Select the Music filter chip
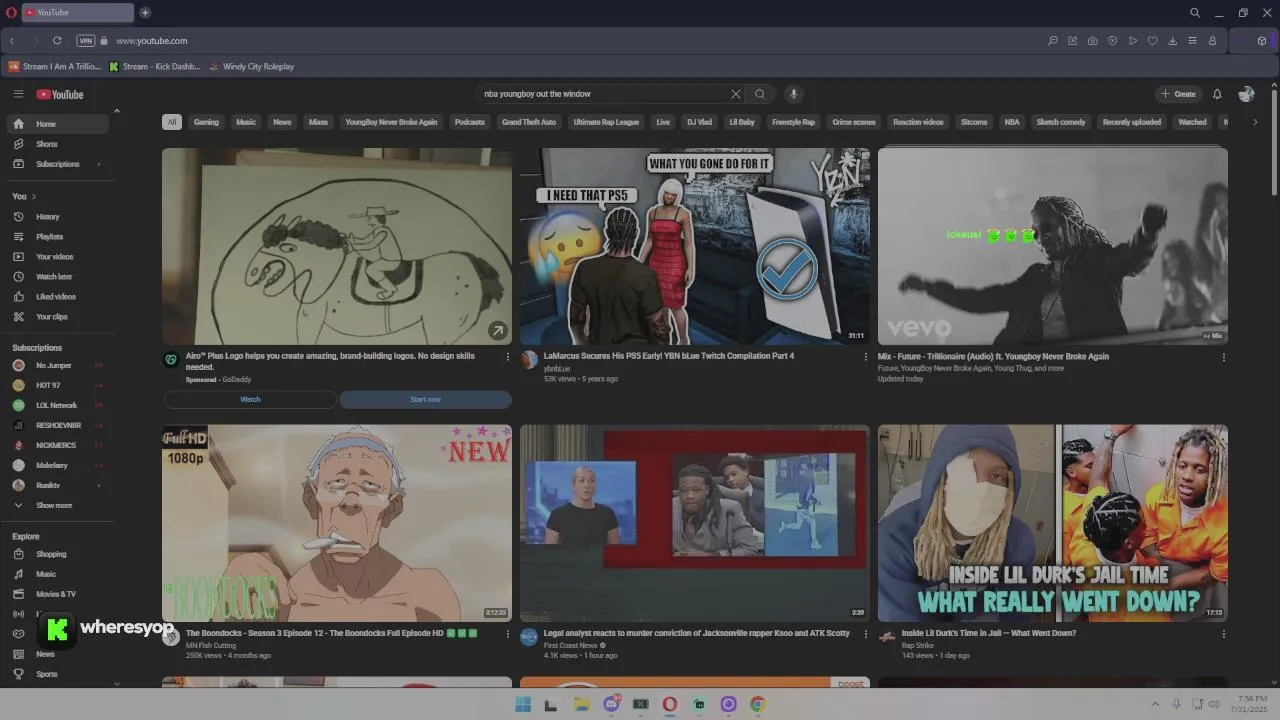Image resolution: width=1280 pixels, height=720 pixels. coord(246,122)
